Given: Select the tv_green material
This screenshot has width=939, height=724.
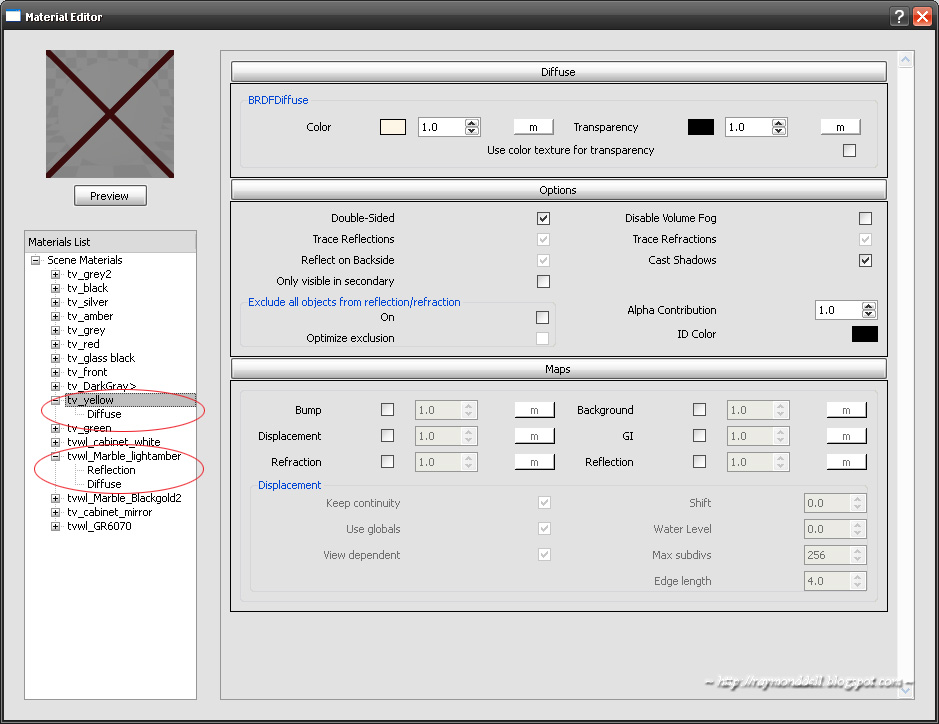Looking at the screenshot, I should [x=89, y=428].
